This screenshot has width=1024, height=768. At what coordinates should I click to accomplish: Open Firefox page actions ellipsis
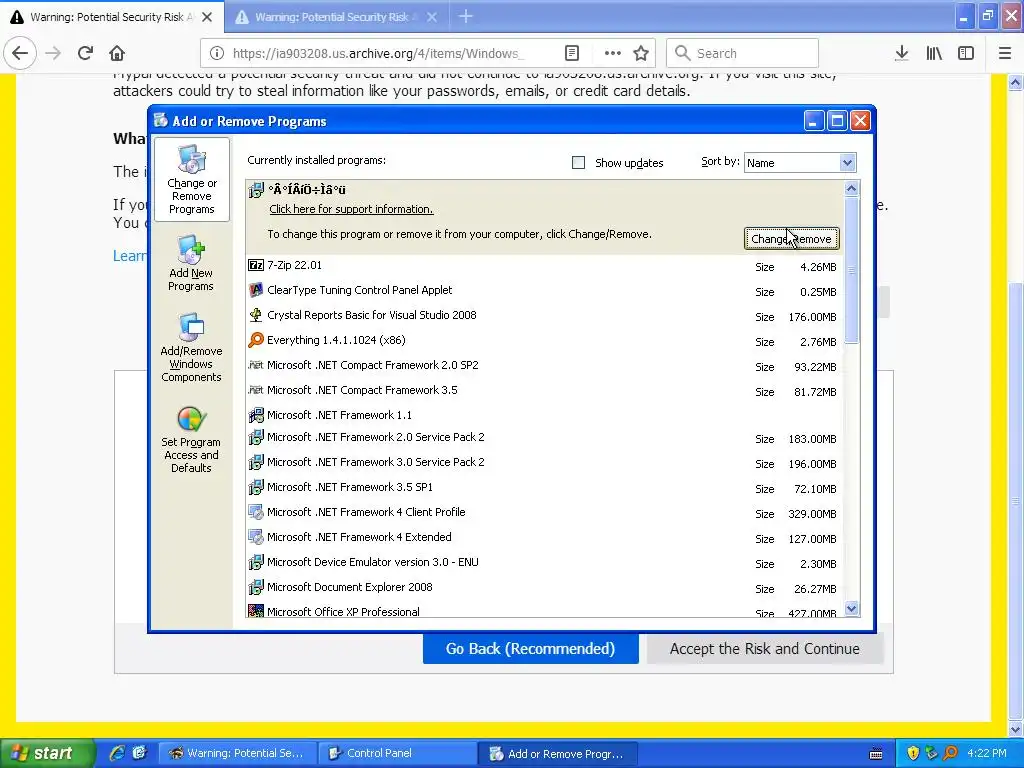613,53
